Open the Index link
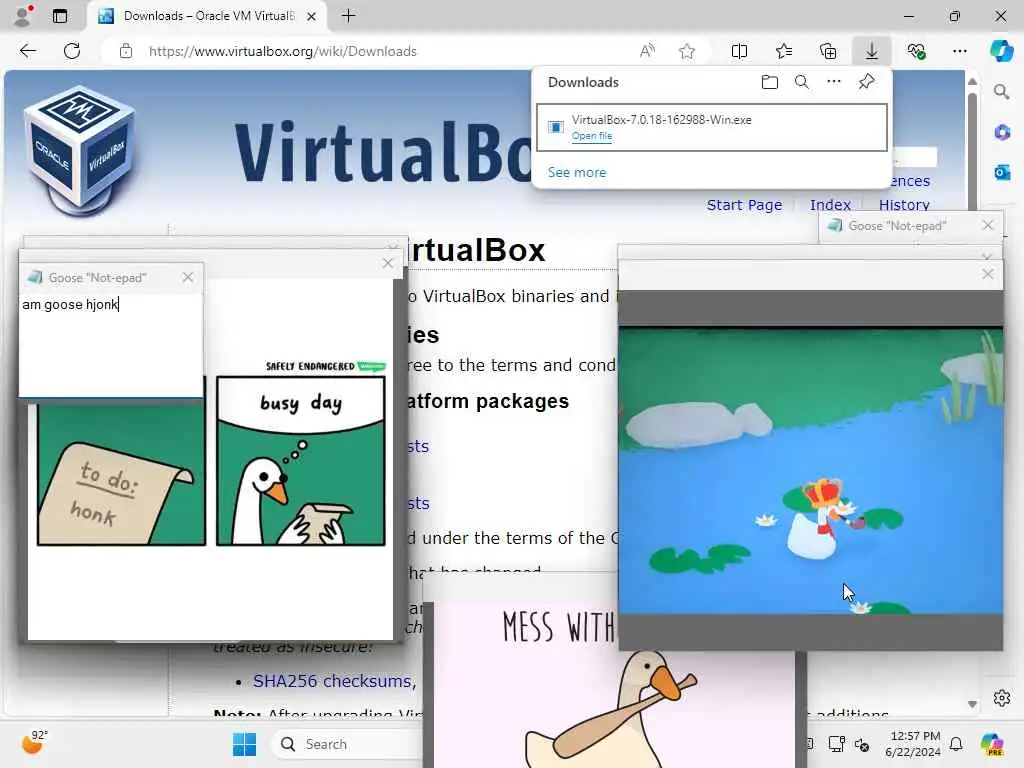 pyautogui.click(x=830, y=205)
